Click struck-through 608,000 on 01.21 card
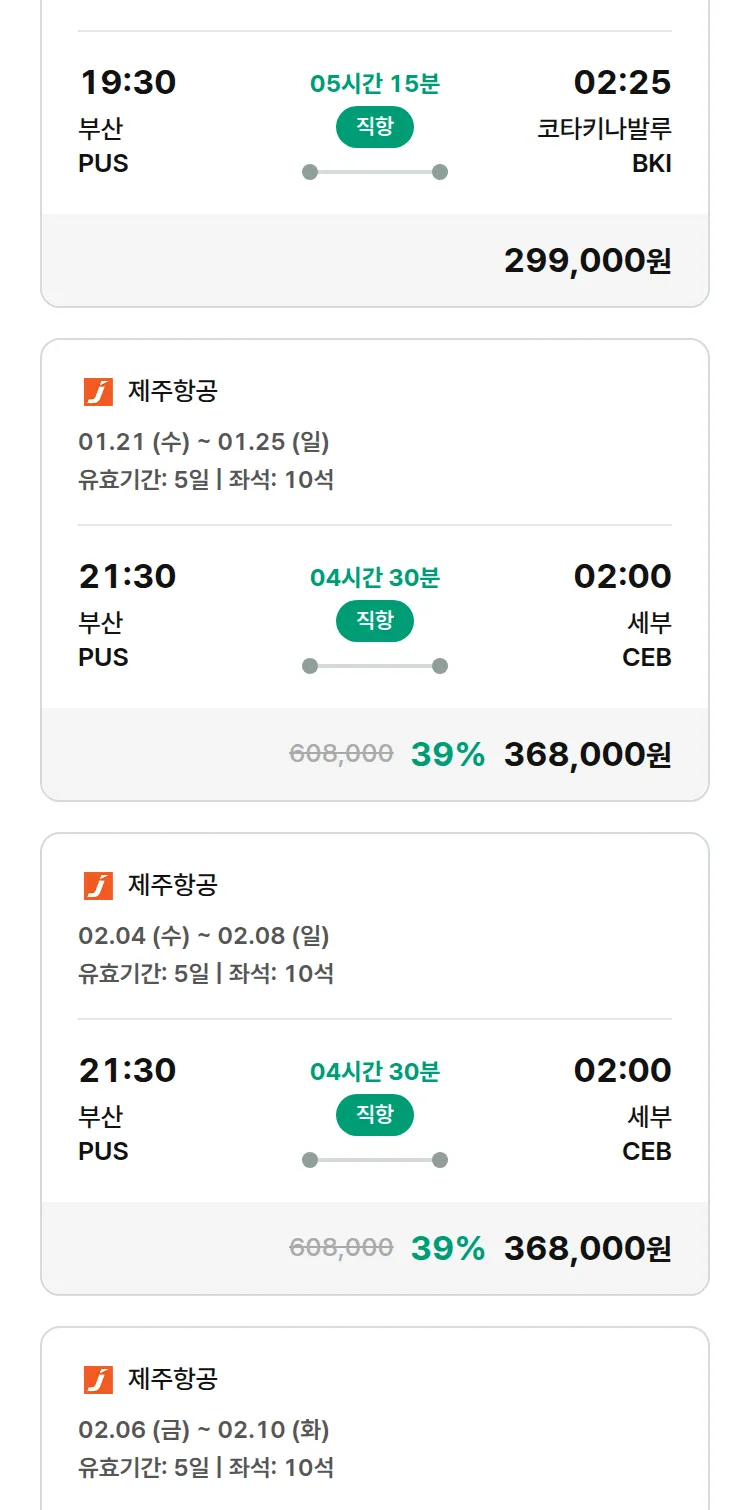Viewport: 750px width, 1510px height. tap(341, 754)
